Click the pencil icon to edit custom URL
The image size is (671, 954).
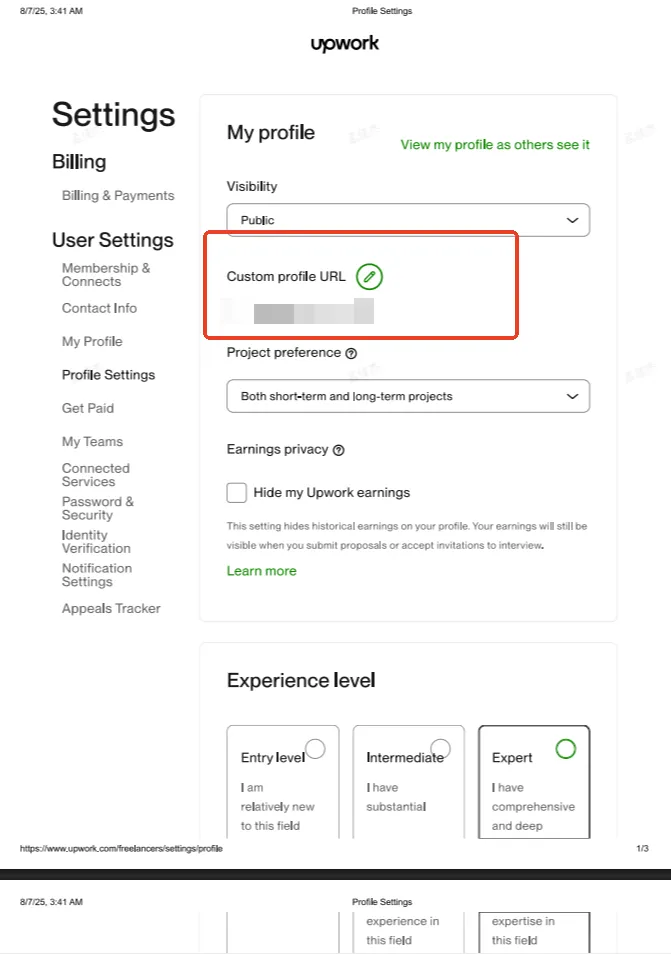click(369, 276)
